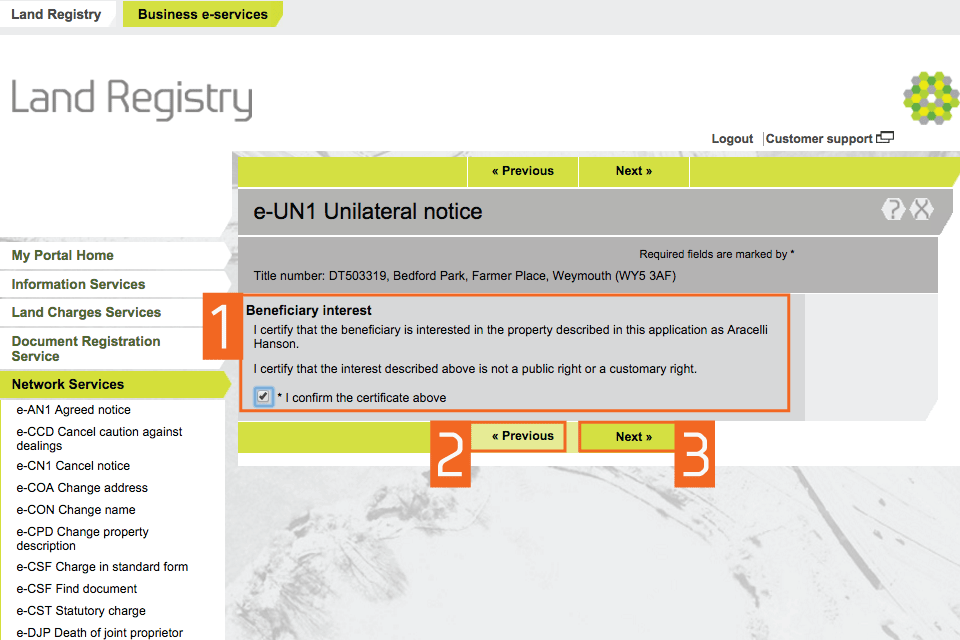Click the Logout link
The image size is (960, 640).
click(732, 139)
